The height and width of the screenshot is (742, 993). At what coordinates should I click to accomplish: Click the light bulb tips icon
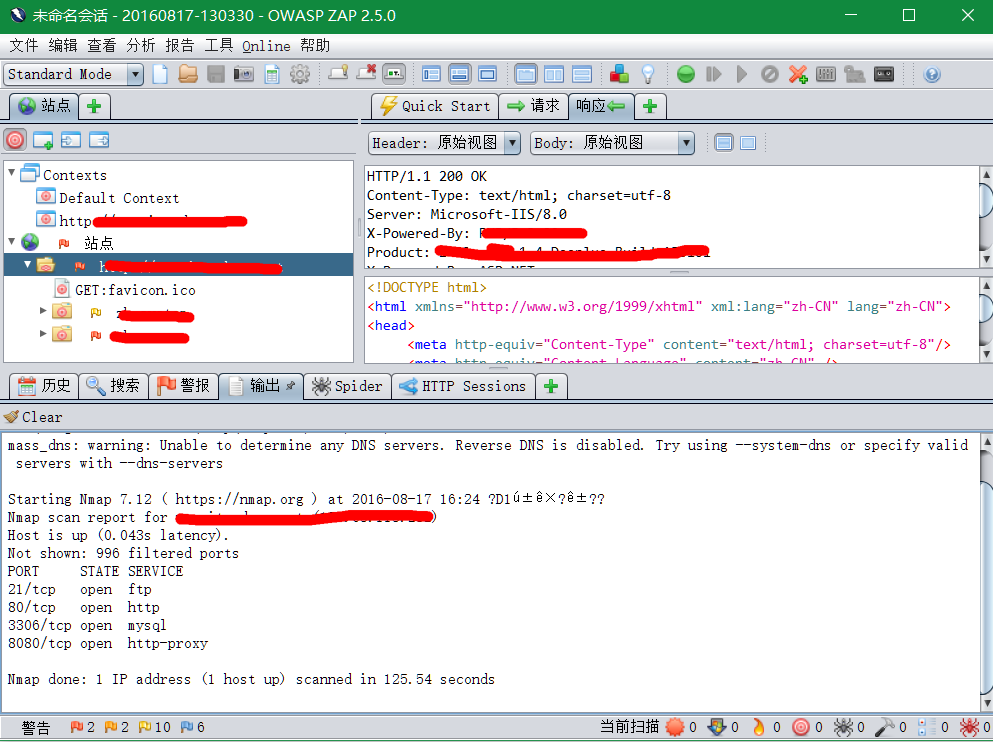point(648,74)
